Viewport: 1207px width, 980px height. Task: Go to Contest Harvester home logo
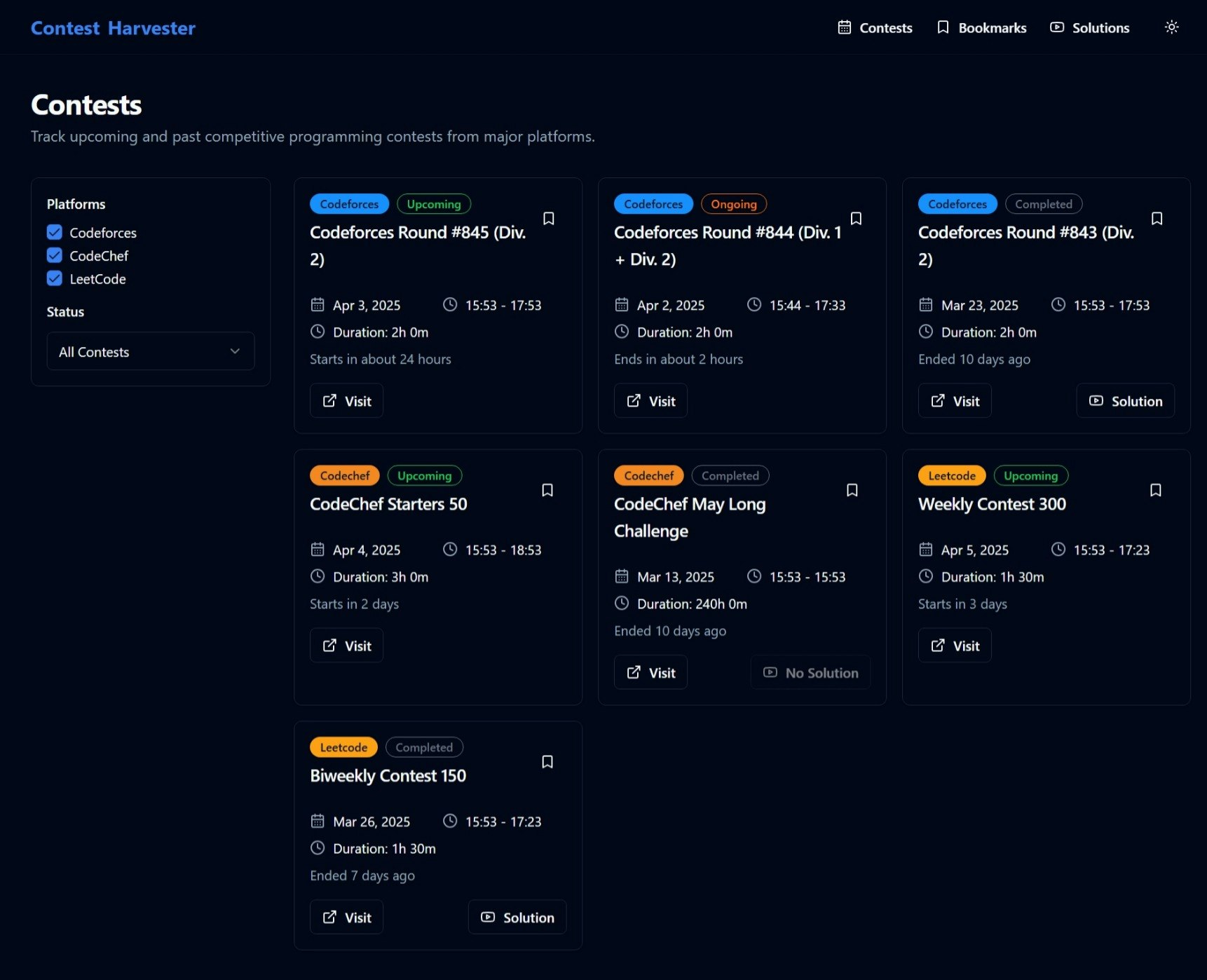[x=114, y=28]
